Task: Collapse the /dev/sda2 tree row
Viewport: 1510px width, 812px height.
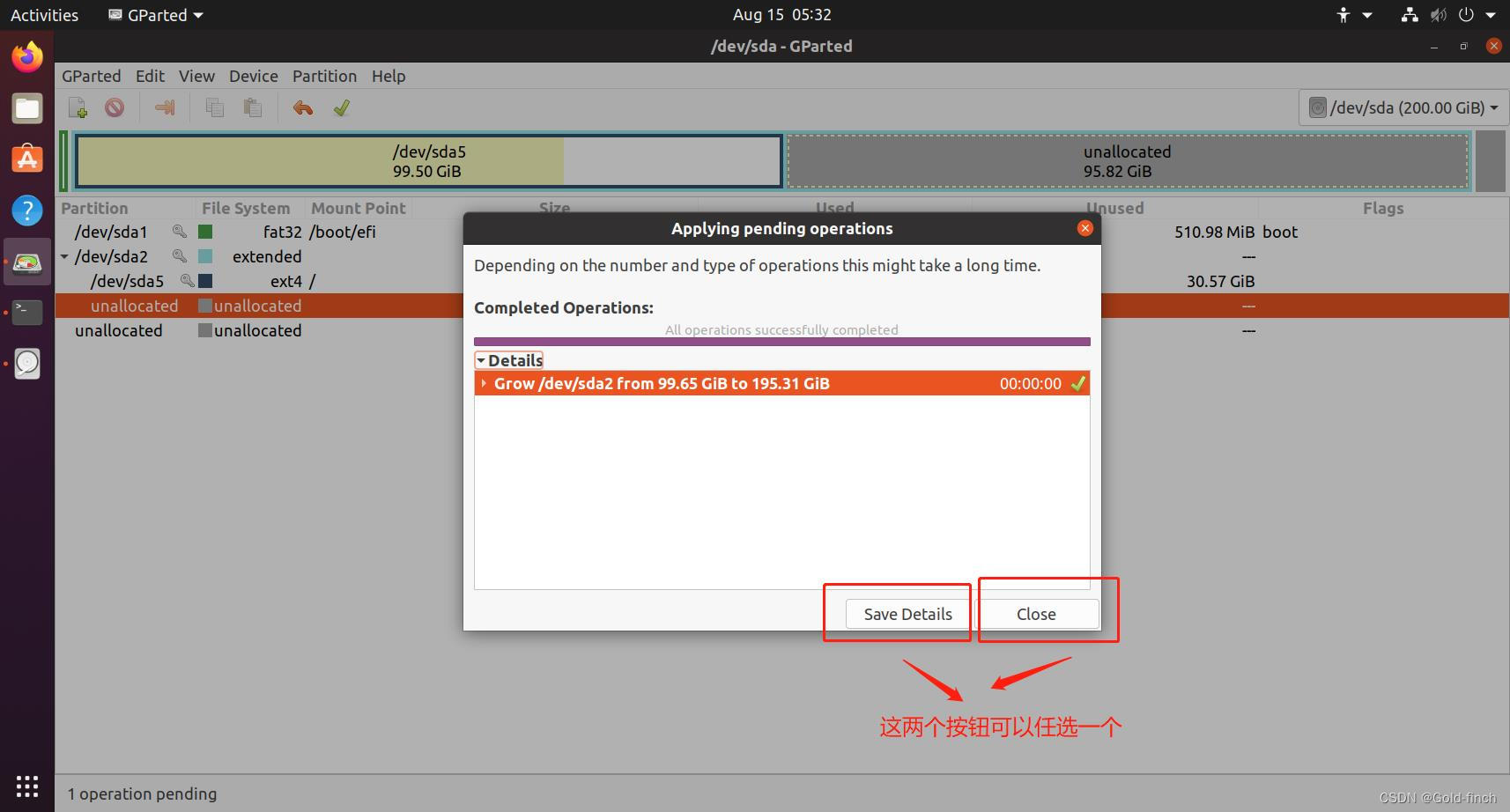Action: click(64, 256)
